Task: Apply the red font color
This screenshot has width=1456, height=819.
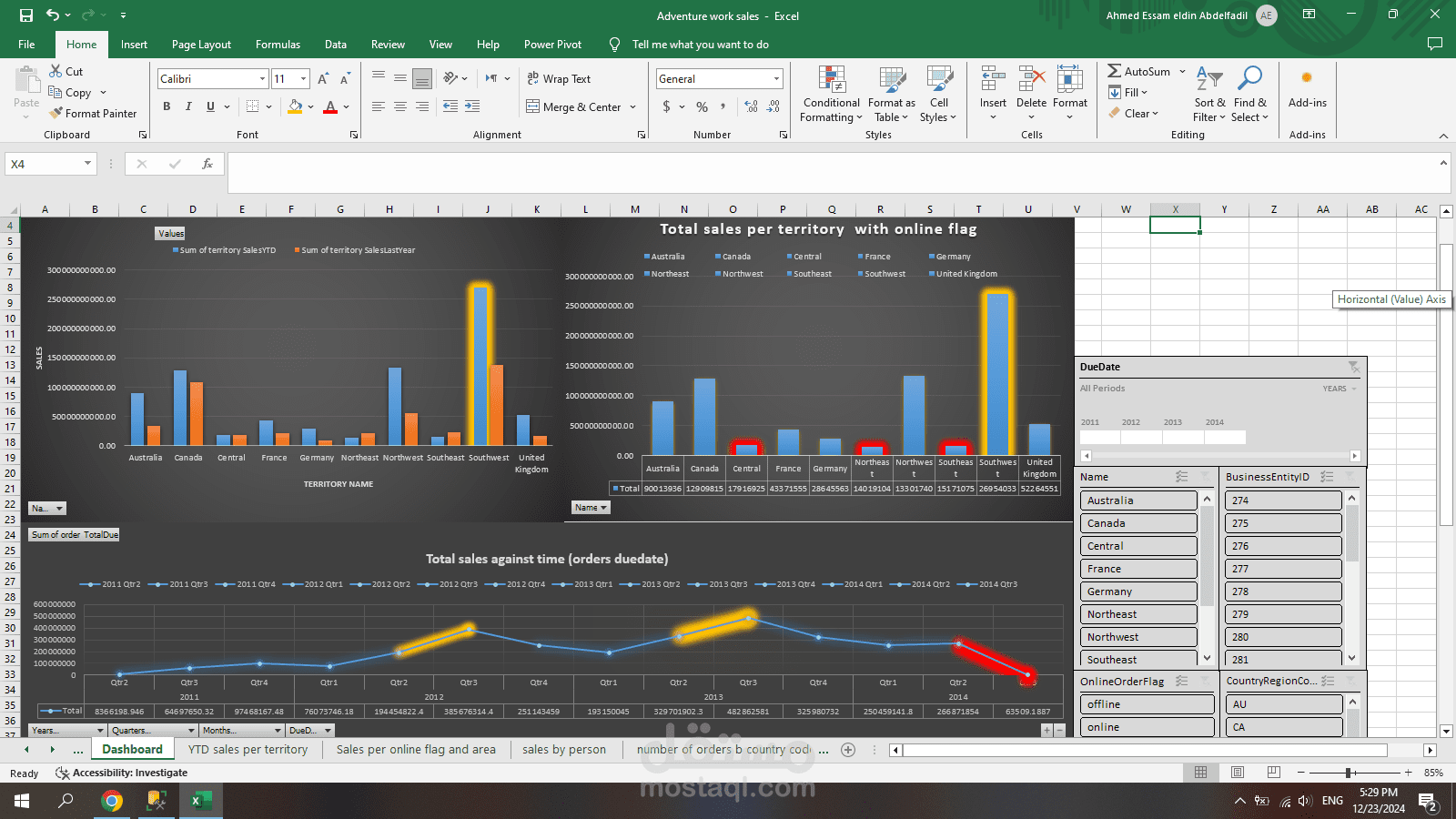Action: (x=330, y=106)
